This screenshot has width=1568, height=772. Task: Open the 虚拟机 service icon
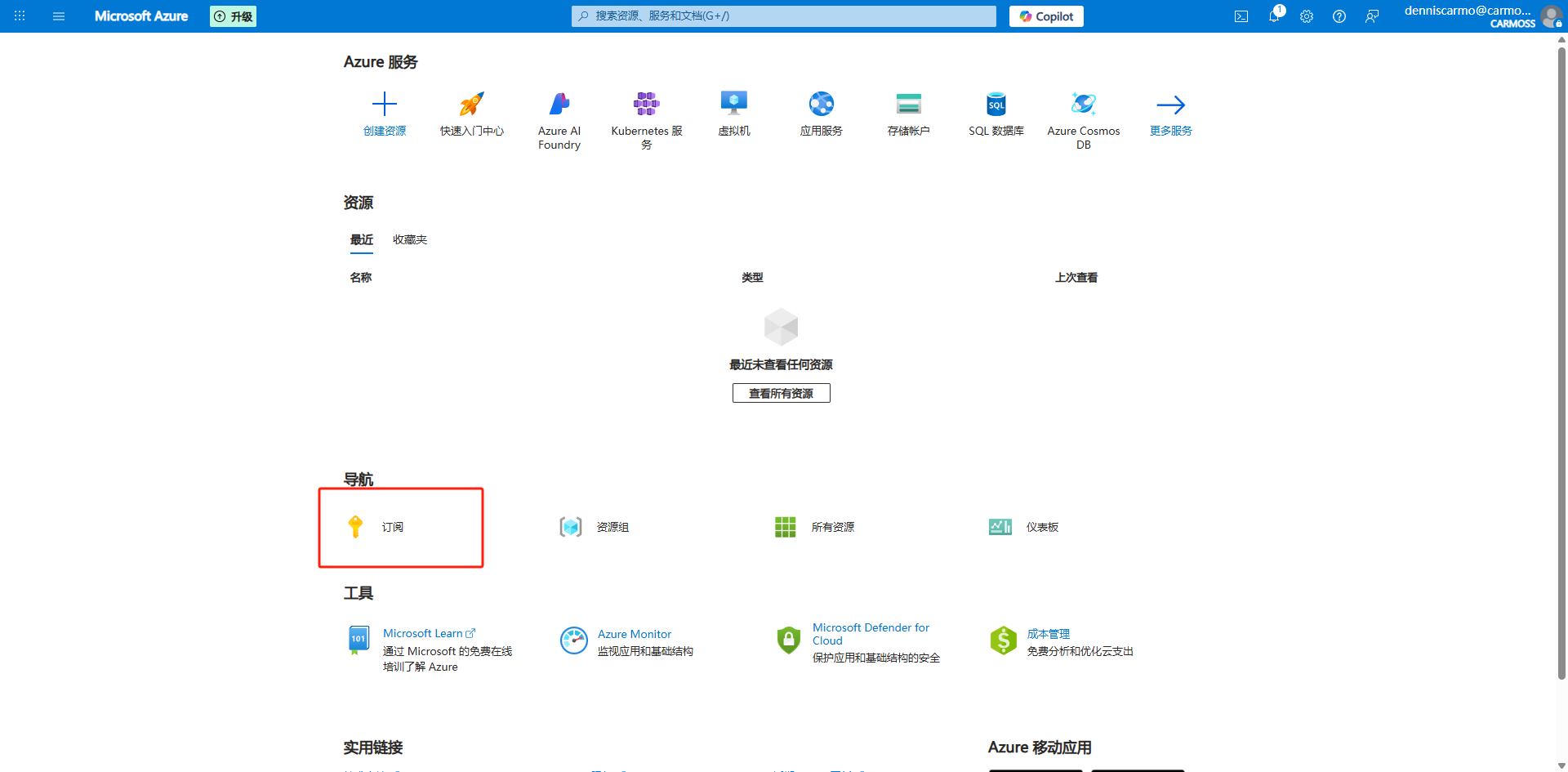733,105
